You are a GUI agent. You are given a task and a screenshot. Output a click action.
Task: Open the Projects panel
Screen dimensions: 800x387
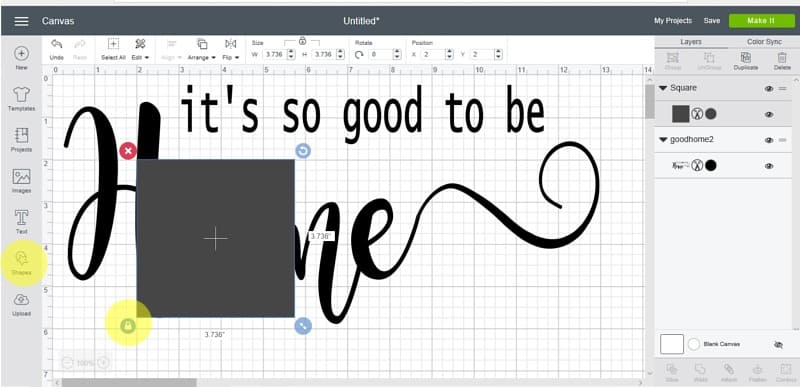pos(21,139)
